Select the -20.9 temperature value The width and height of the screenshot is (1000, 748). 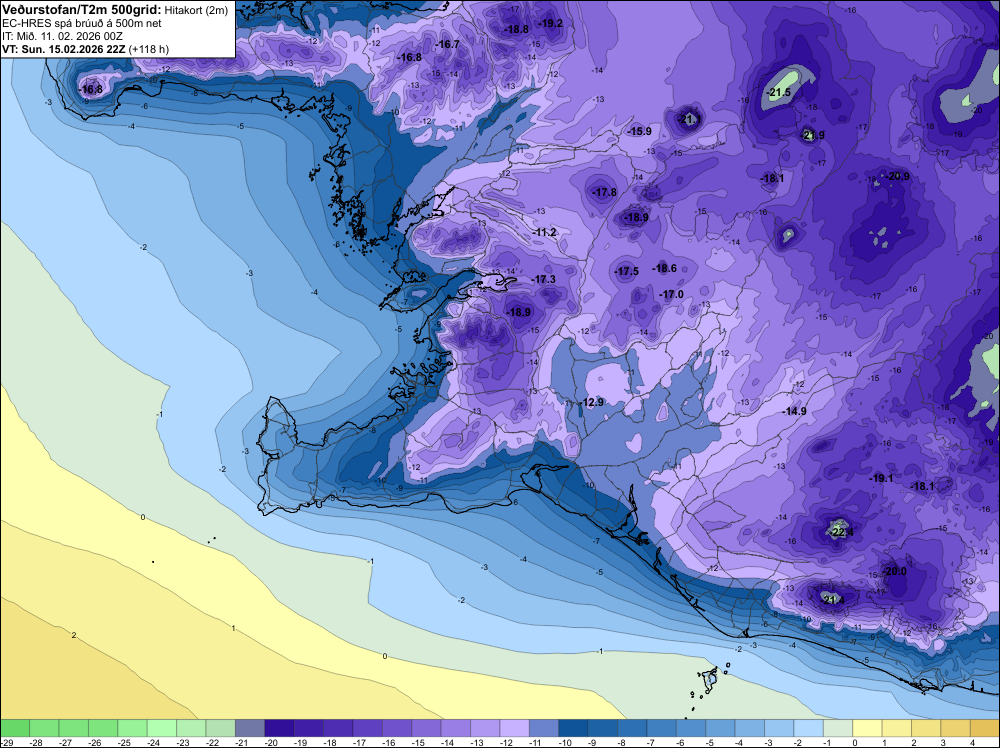897,177
